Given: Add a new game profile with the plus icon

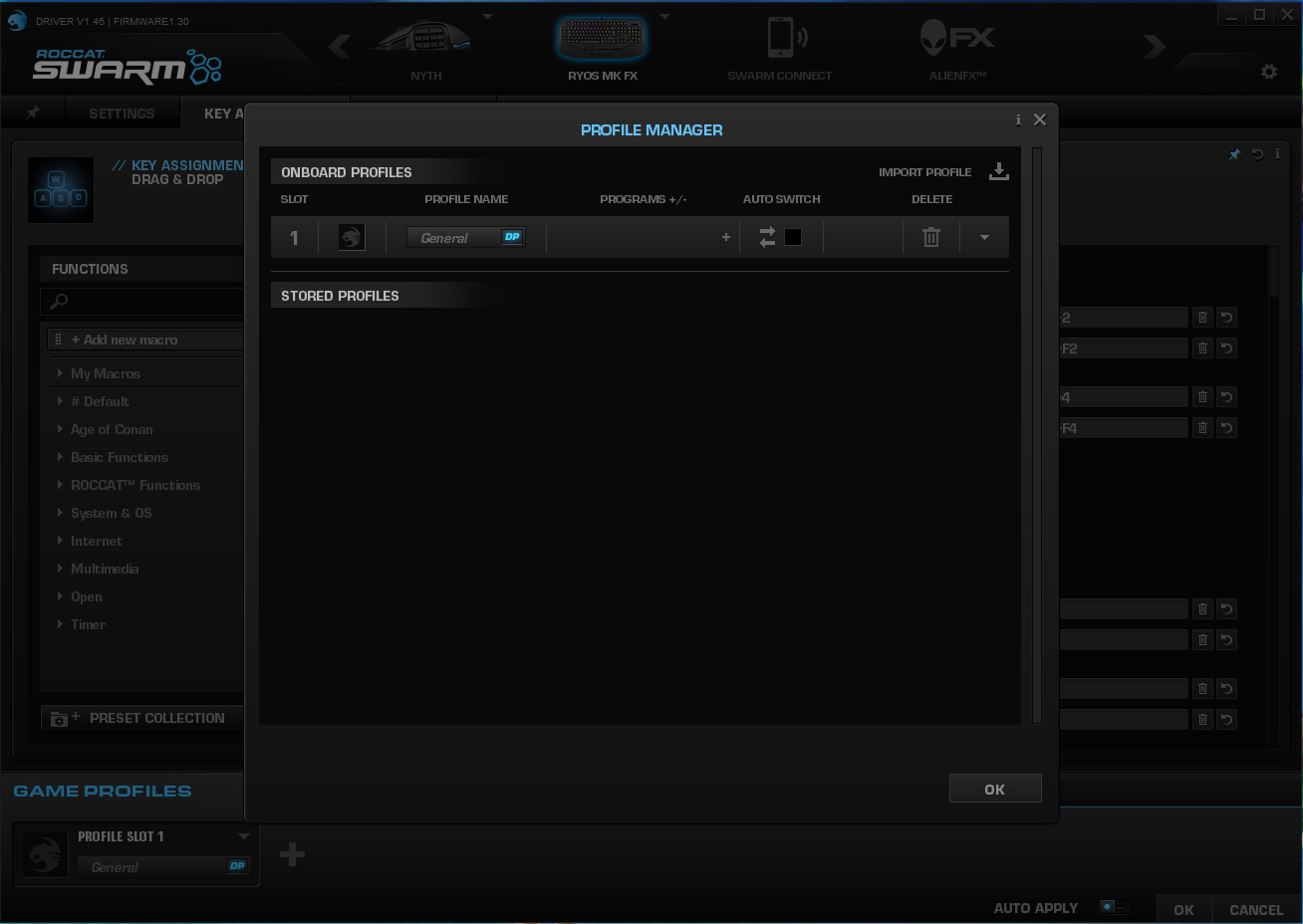Looking at the screenshot, I should 292,854.
